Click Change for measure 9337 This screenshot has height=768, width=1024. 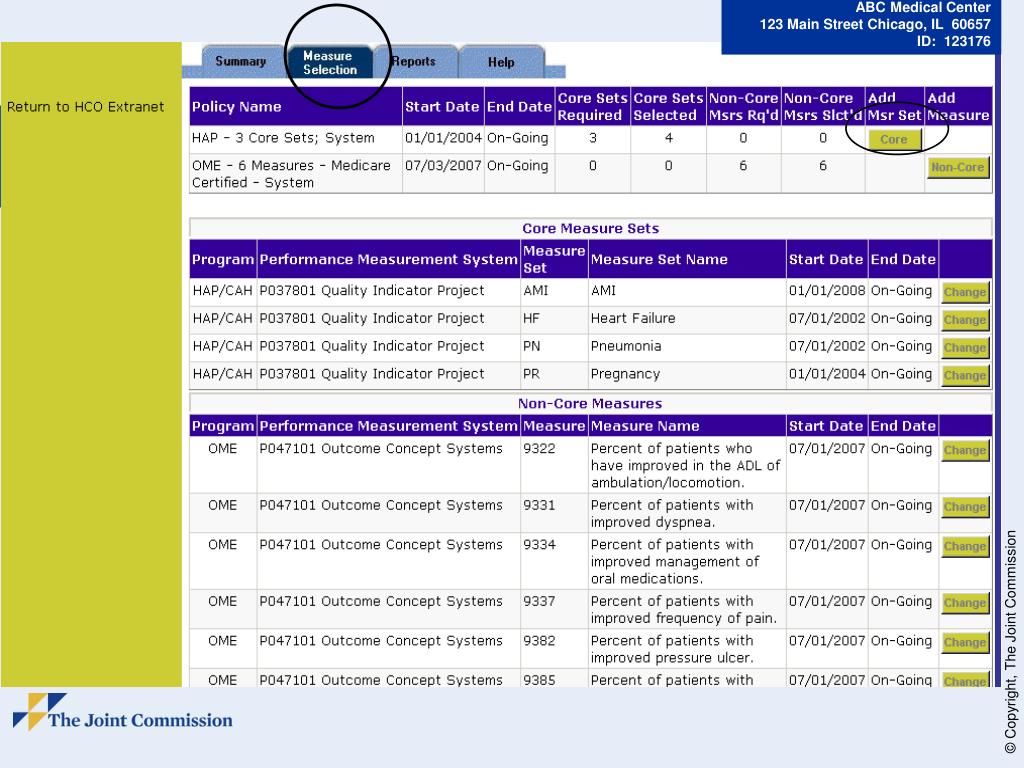[x=965, y=603]
